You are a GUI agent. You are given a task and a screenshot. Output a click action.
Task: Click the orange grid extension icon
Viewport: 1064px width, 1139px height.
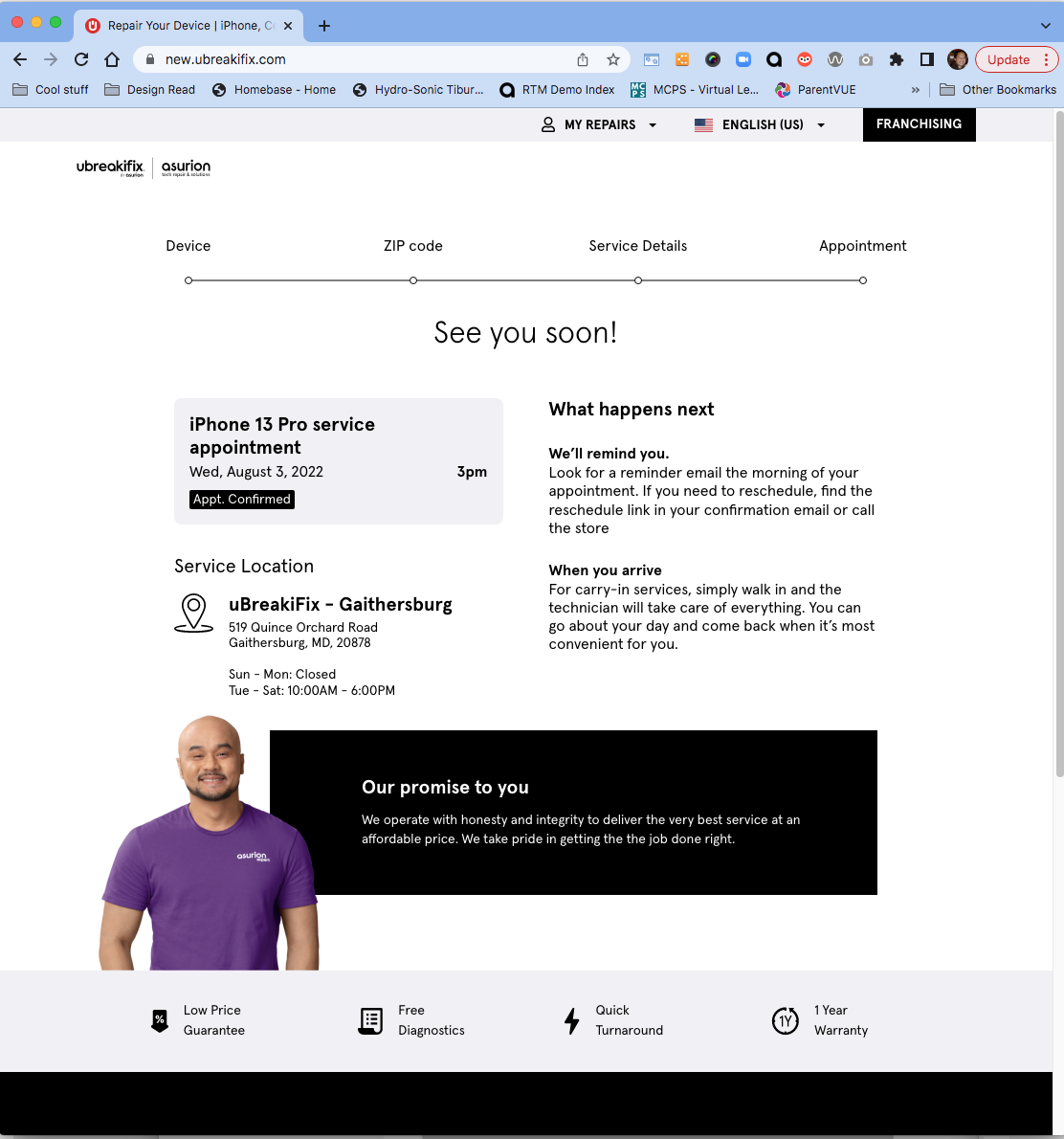pyautogui.click(x=682, y=59)
